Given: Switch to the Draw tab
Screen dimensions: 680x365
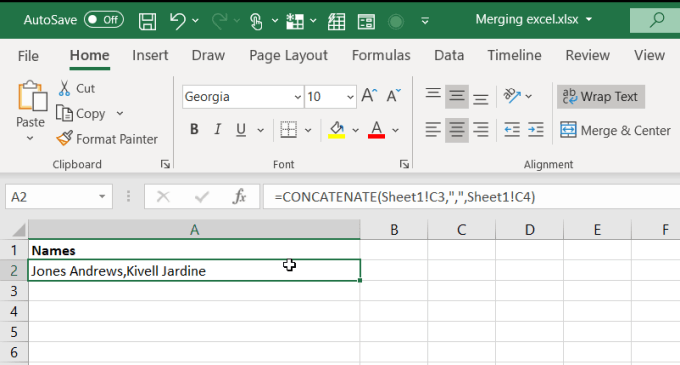Looking at the screenshot, I should click(x=208, y=55).
